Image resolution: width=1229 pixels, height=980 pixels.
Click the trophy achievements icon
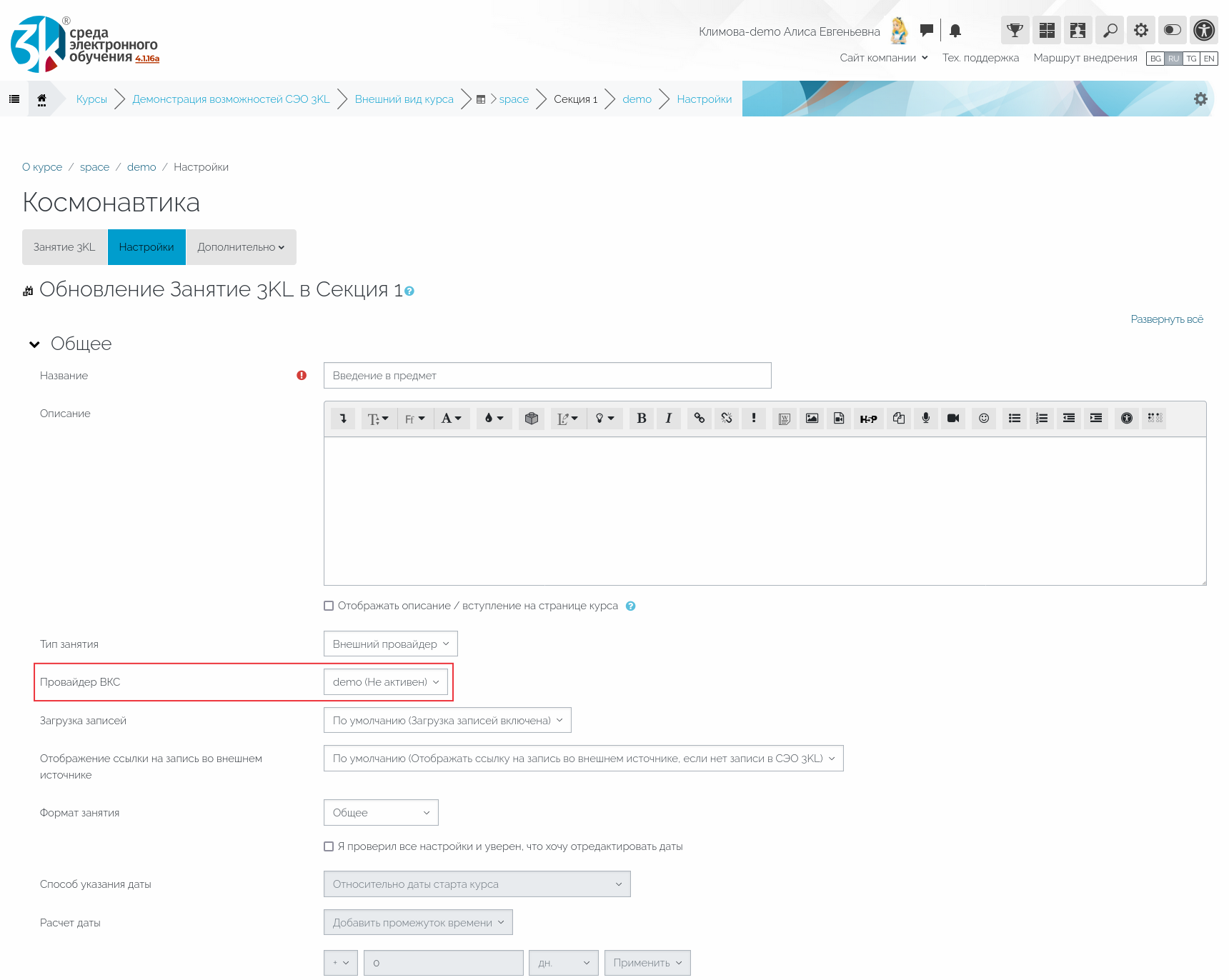point(1015,31)
